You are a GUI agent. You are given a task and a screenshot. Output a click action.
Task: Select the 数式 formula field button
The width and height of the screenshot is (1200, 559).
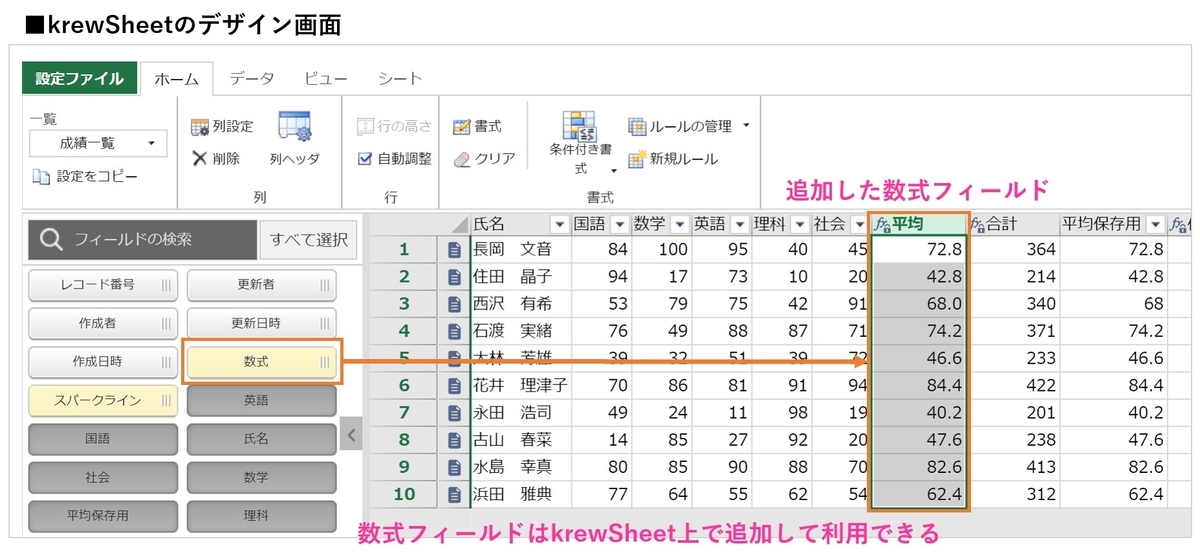(262, 362)
